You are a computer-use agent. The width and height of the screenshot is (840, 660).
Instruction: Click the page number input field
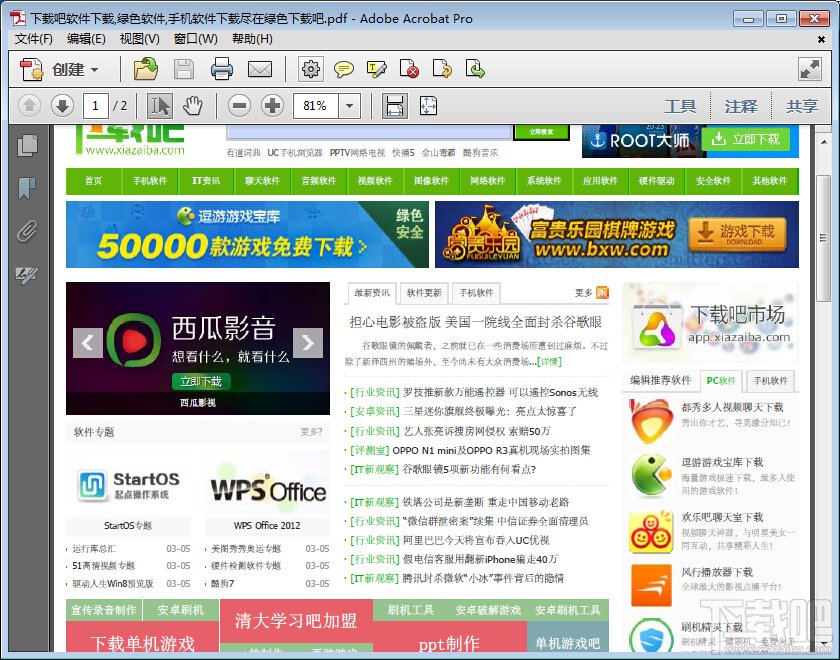(95, 105)
